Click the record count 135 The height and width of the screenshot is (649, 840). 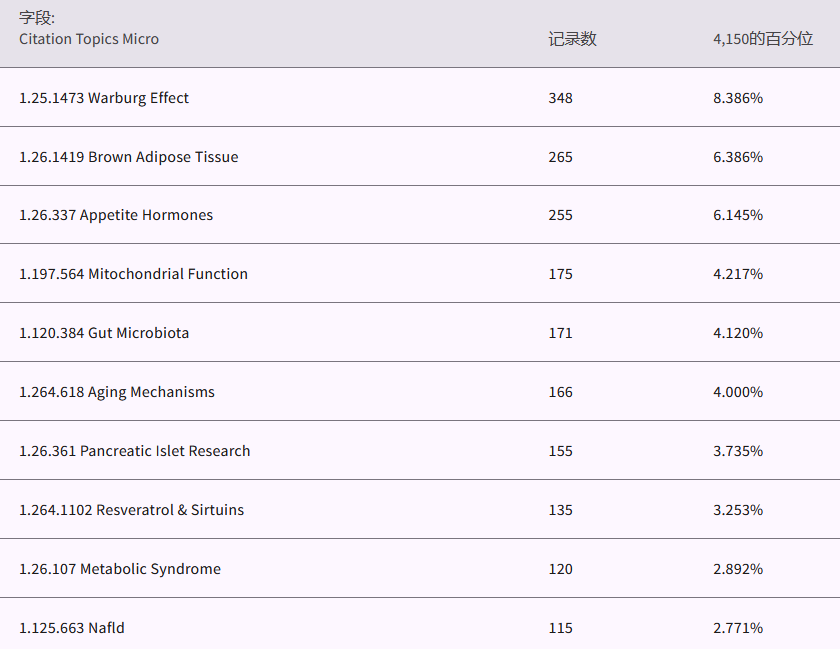coord(560,510)
